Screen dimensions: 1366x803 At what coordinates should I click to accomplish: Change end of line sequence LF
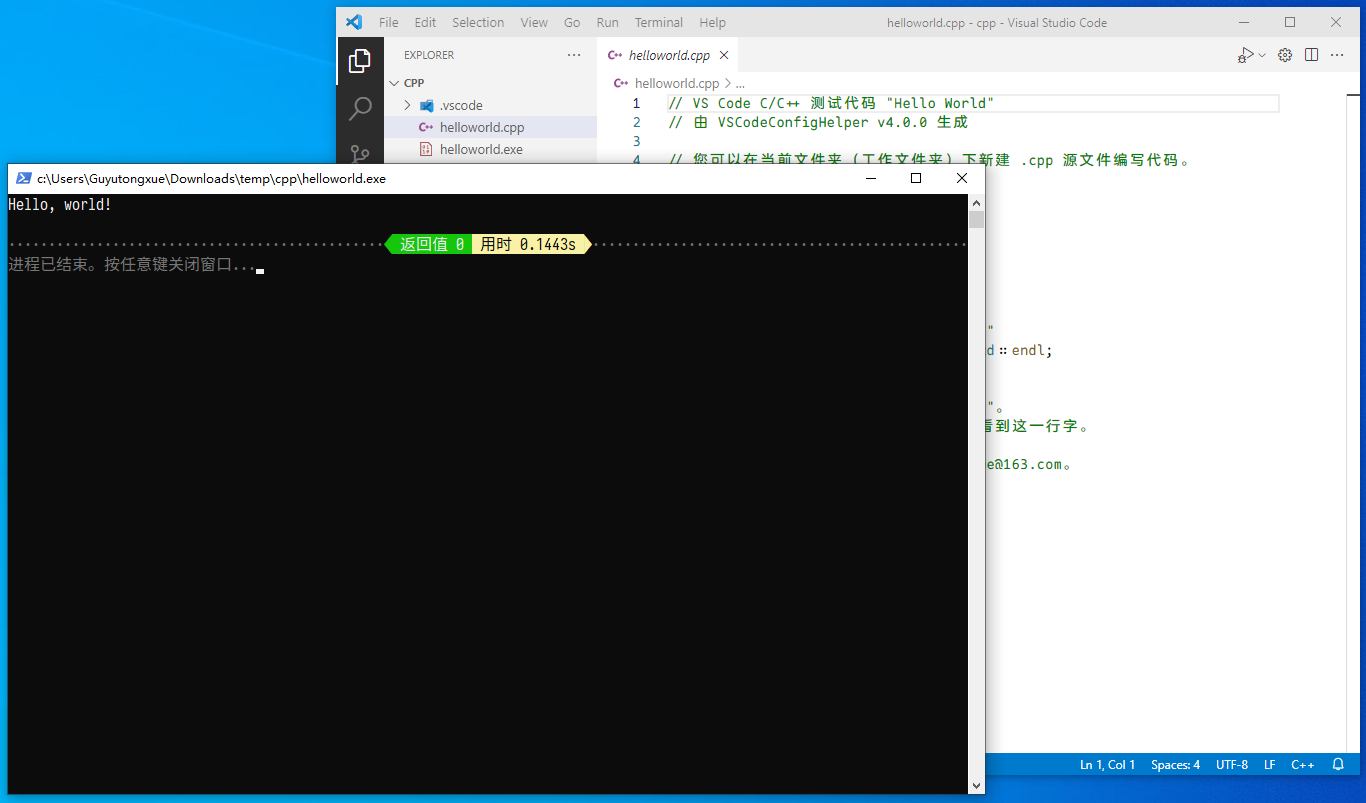[1269, 764]
